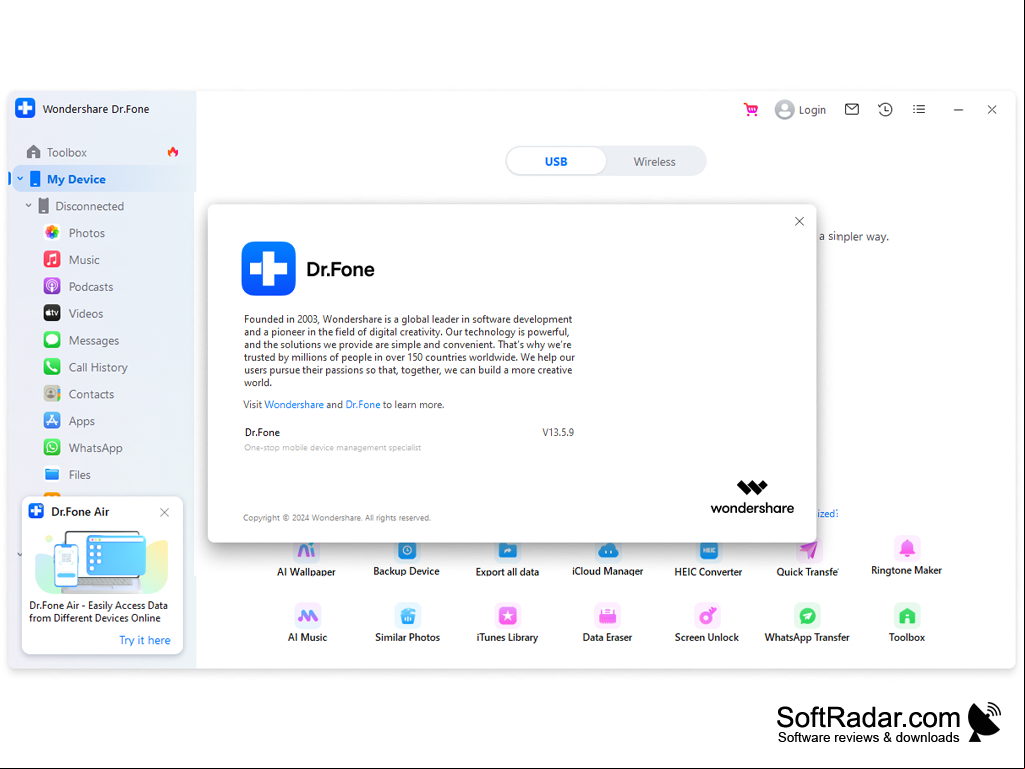Switch to the Wireless connection tab
The width and height of the screenshot is (1025, 769).
tap(654, 162)
